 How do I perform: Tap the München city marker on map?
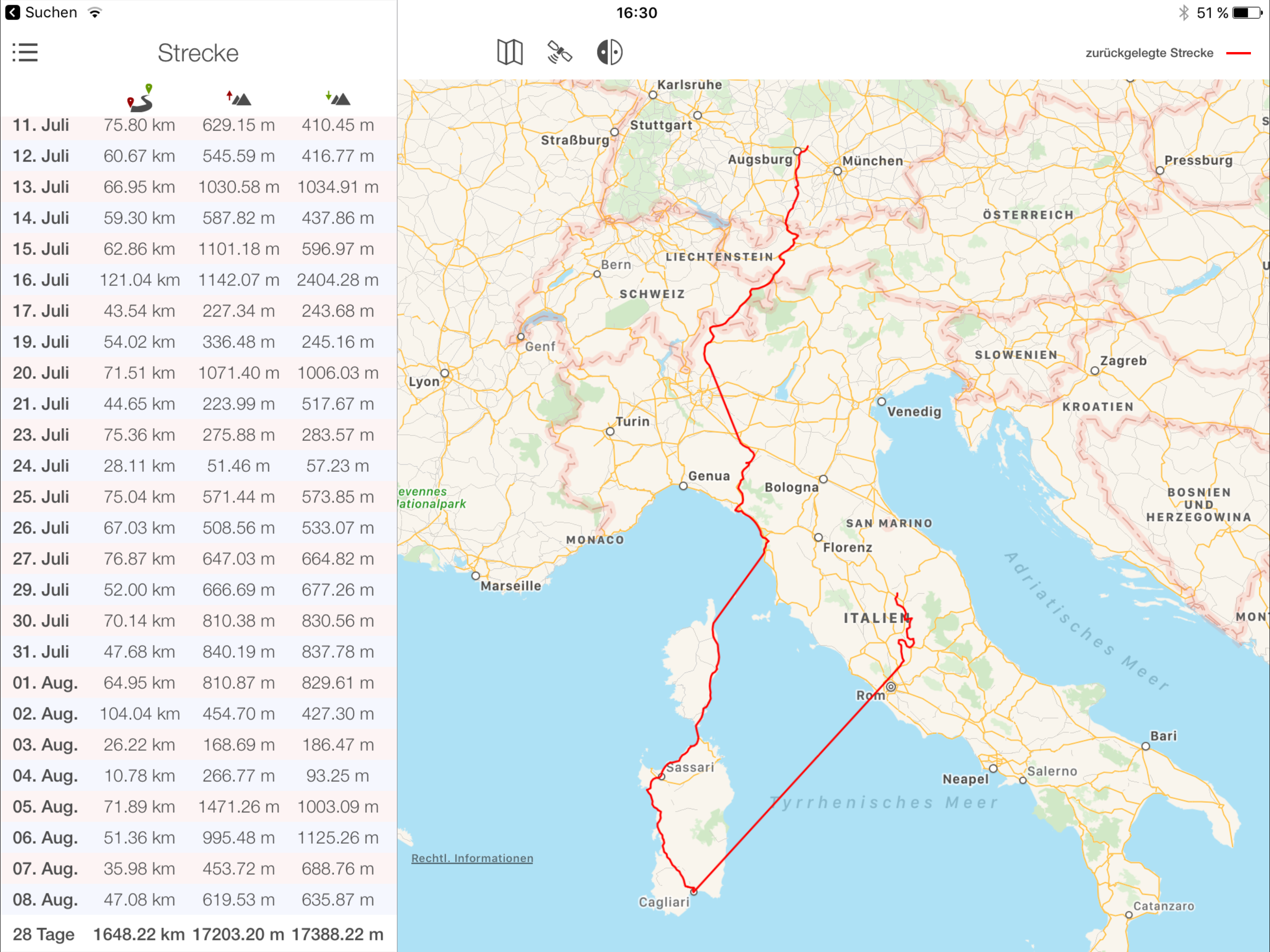838,171
